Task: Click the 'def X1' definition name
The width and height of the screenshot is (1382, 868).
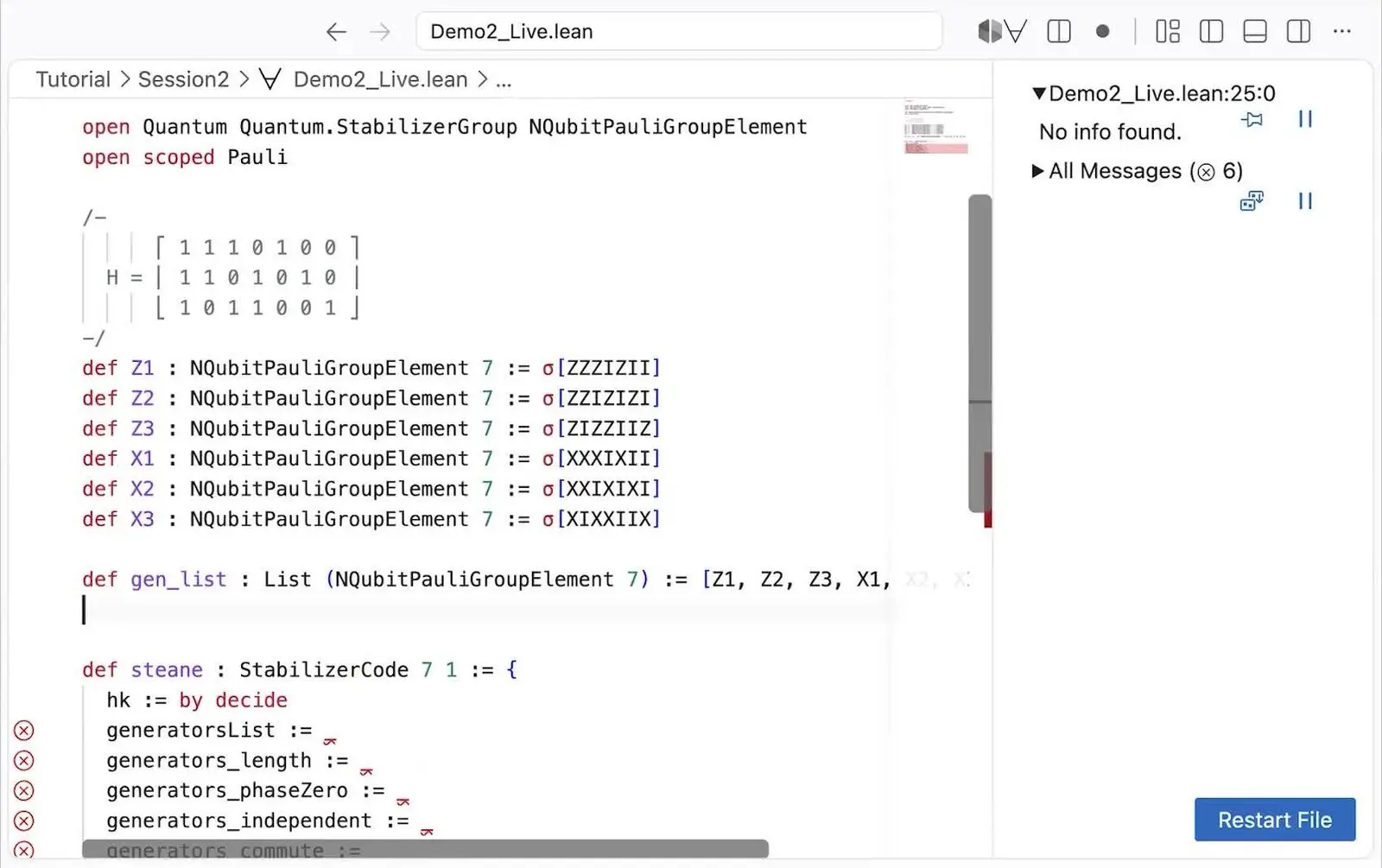Action: pos(143,459)
